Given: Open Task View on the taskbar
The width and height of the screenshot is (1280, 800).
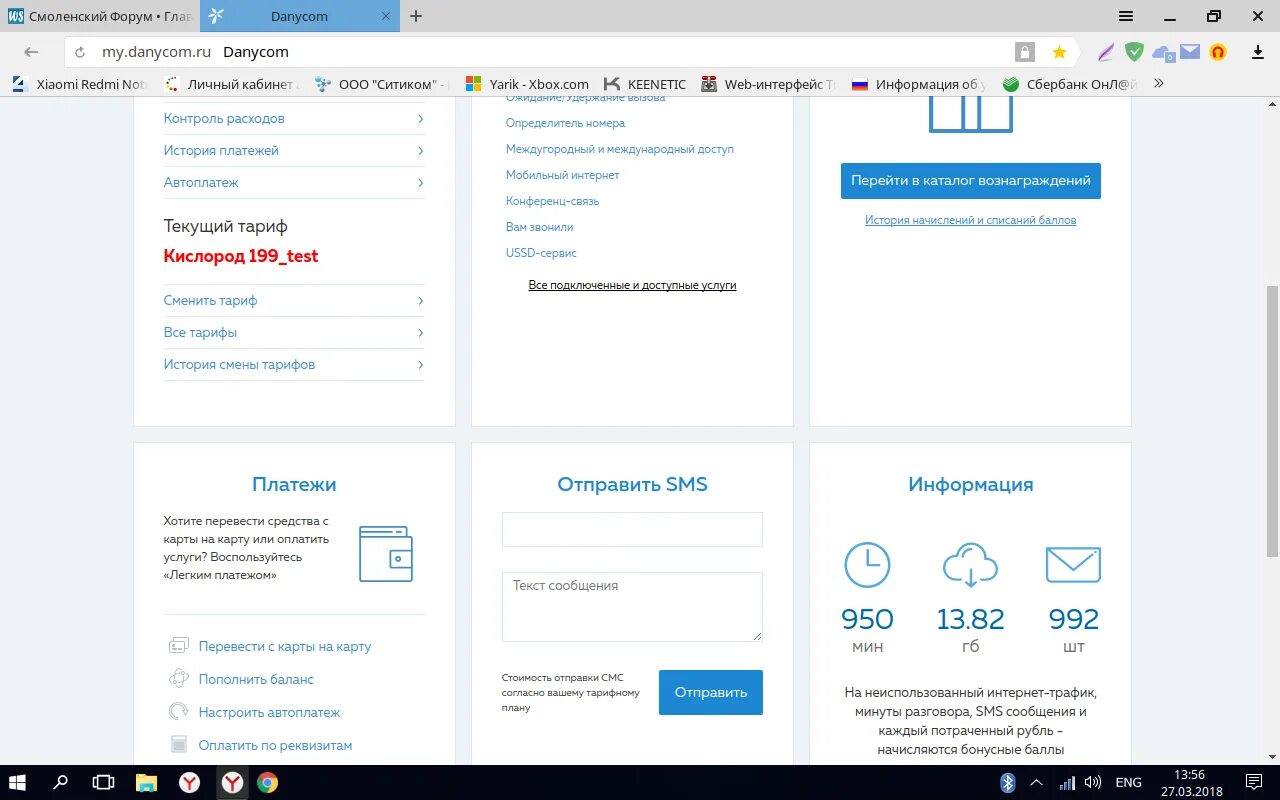Looking at the screenshot, I should point(103,782).
